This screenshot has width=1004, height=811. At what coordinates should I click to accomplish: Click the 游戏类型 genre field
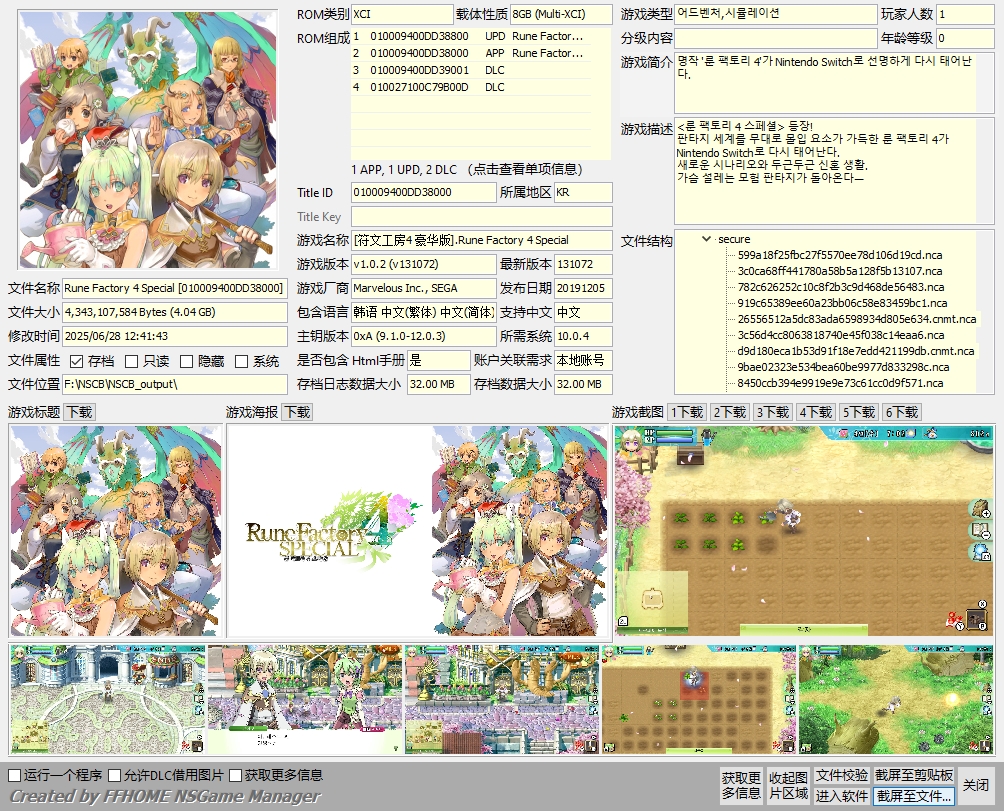coord(775,14)
